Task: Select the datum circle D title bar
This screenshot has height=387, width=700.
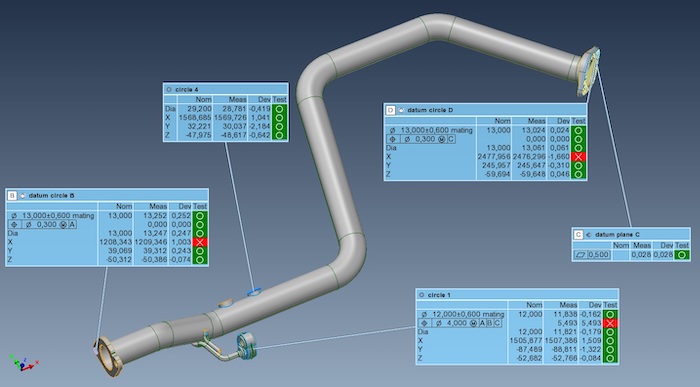Action: [x=485, y=110]
